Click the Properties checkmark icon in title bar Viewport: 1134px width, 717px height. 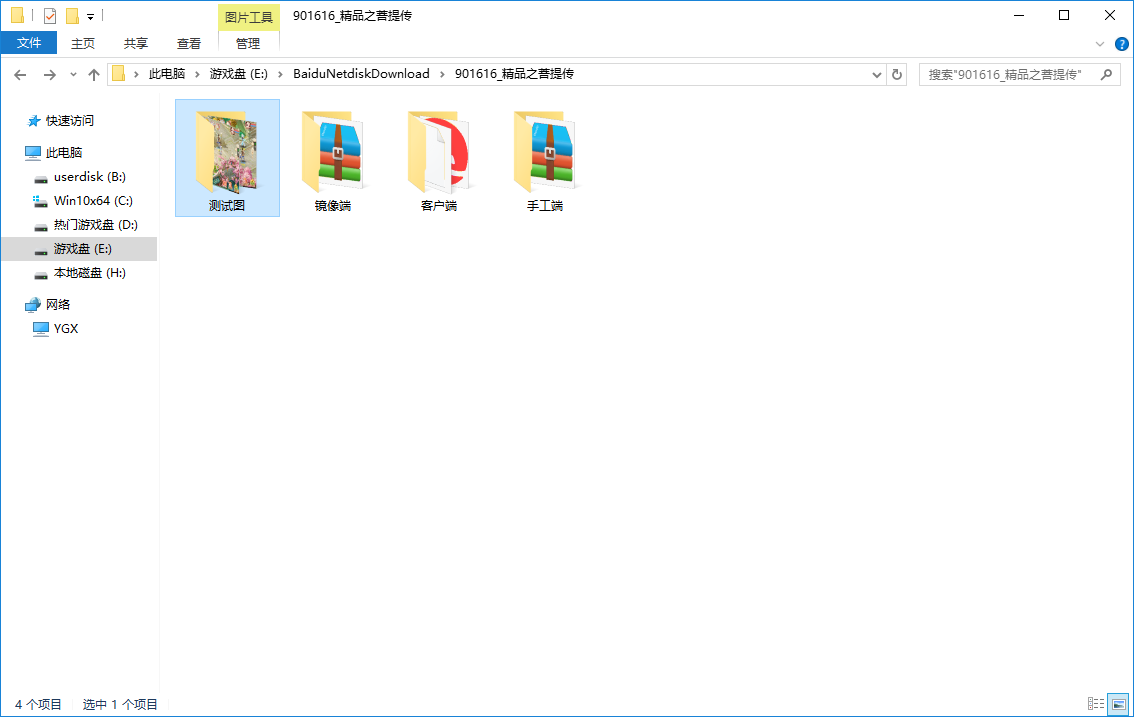50,16
